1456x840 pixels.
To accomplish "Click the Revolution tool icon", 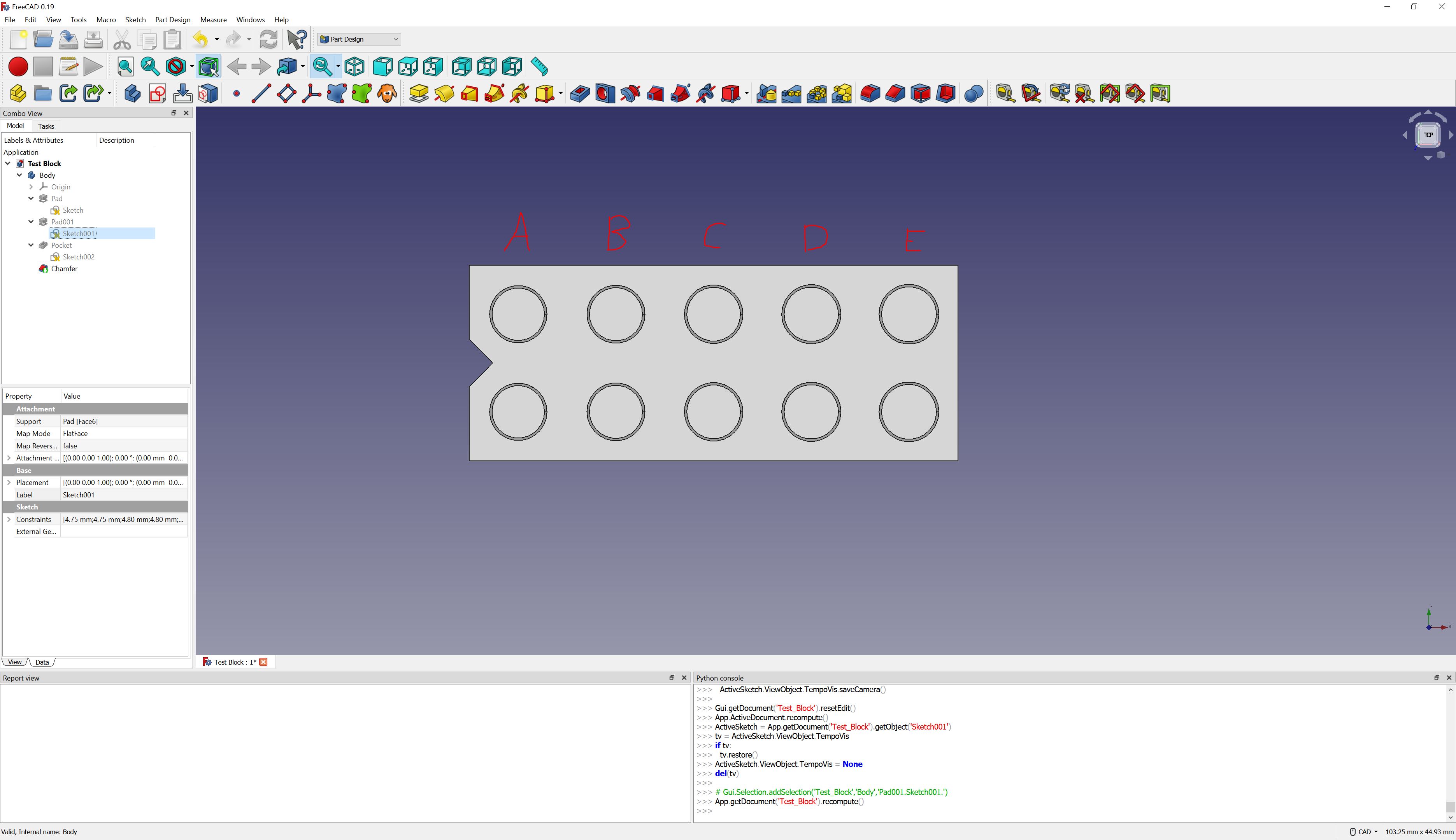I will [444, 93].
